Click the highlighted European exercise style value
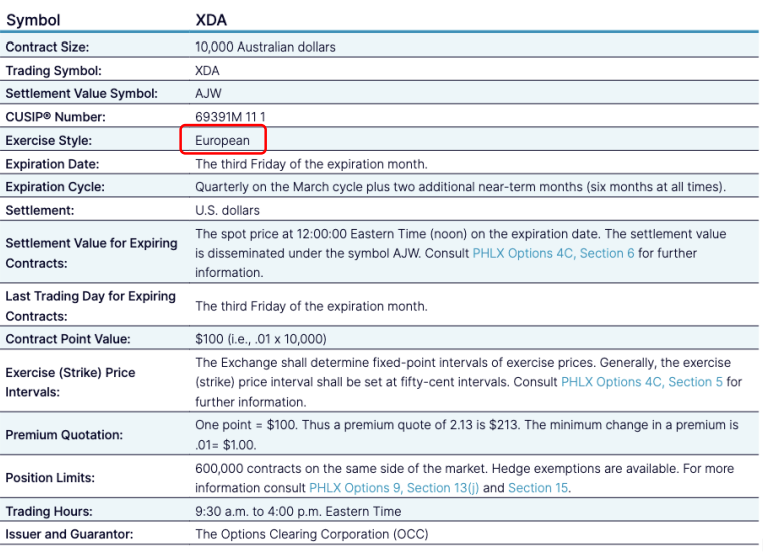763x552 pixels. tap(223, 140)
